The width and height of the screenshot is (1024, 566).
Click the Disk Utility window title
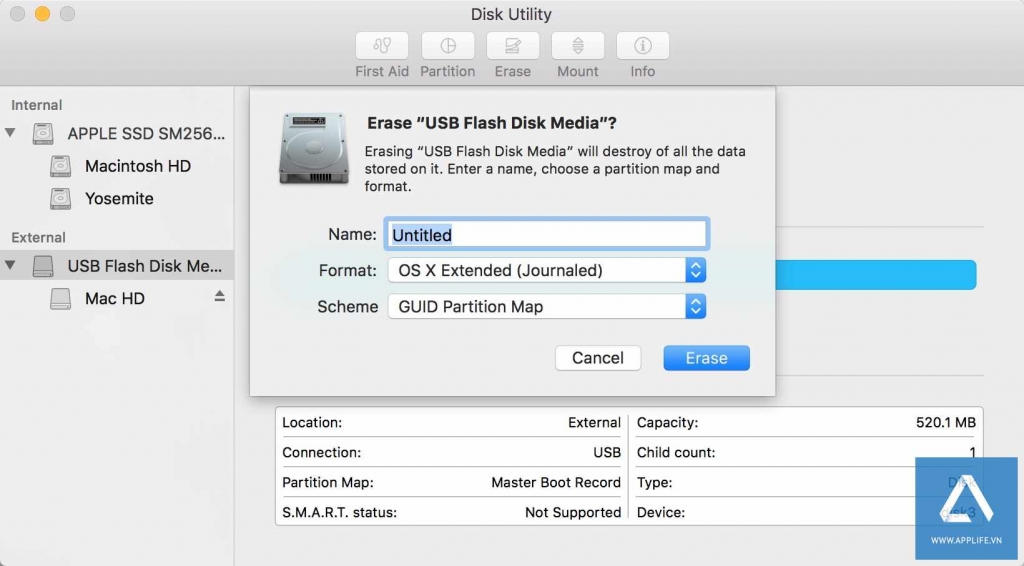tap(511, 14)
